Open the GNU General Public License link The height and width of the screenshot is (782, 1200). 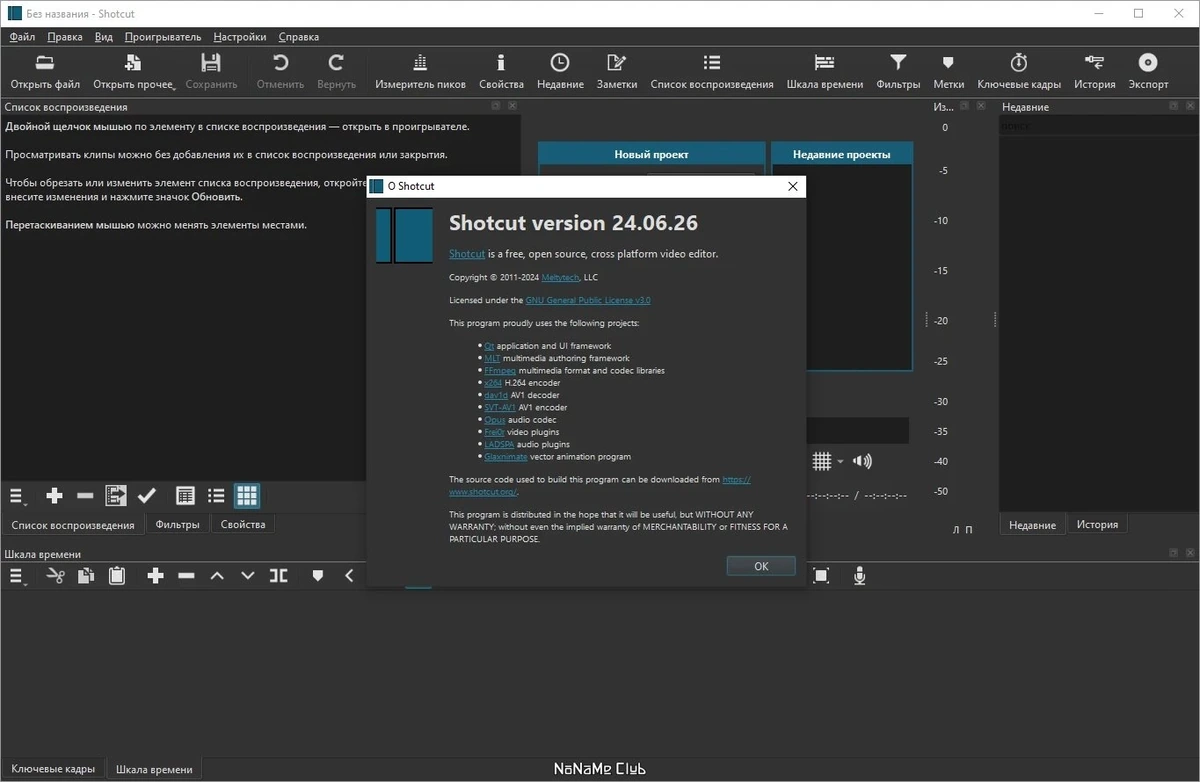tap(588, 300)
